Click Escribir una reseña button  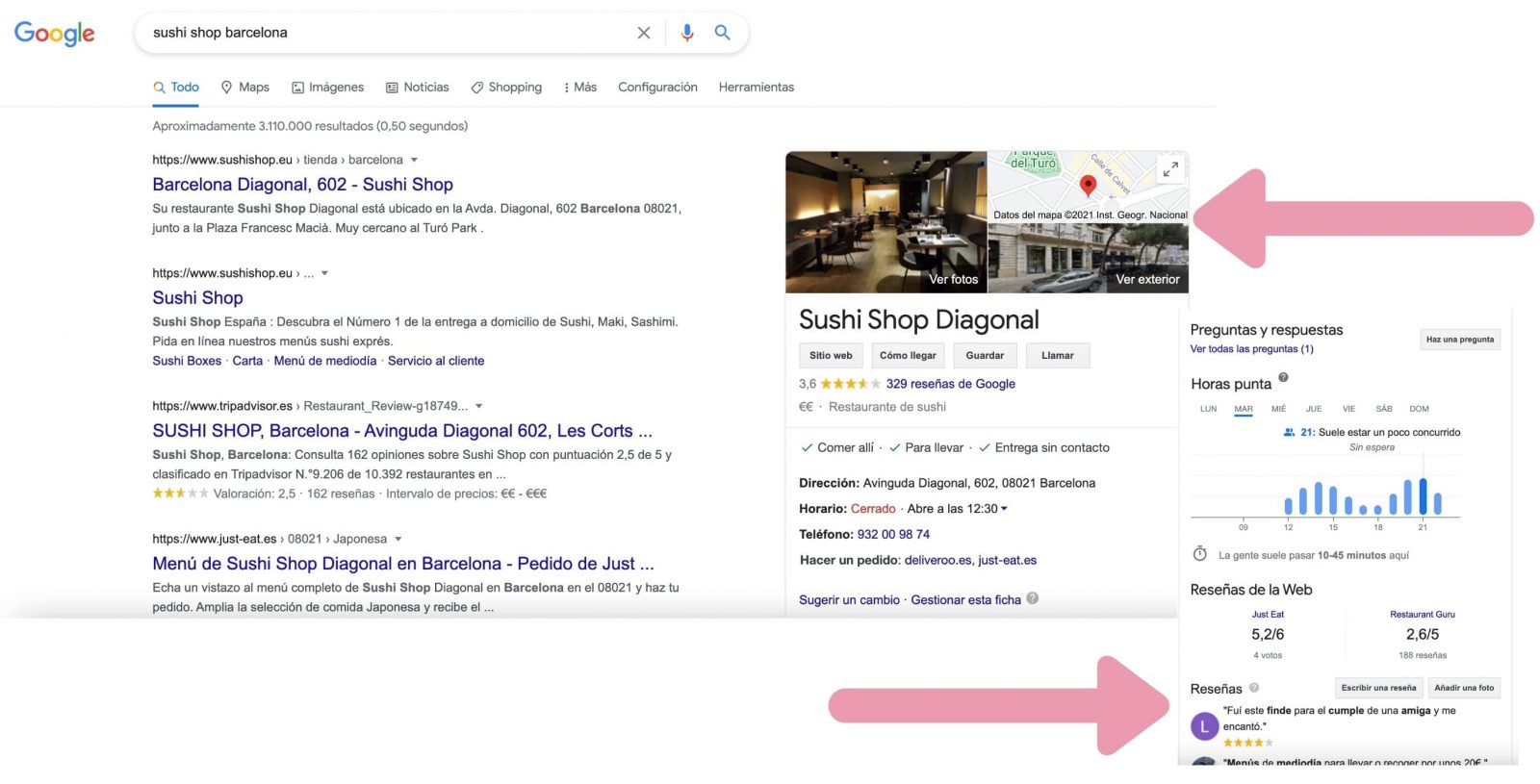click(x=1378, y=688)
